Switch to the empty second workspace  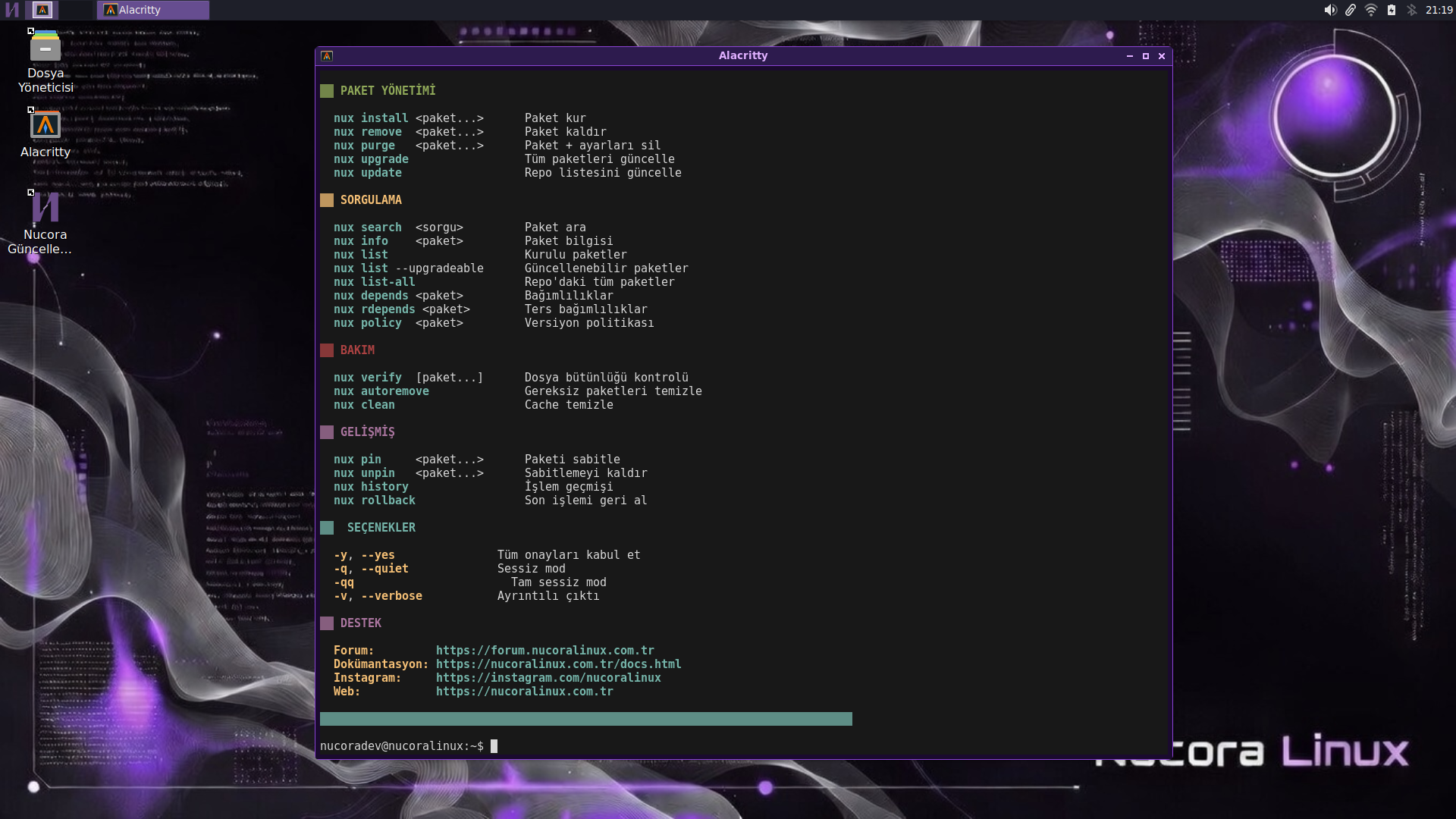click(x=75, y=10)
